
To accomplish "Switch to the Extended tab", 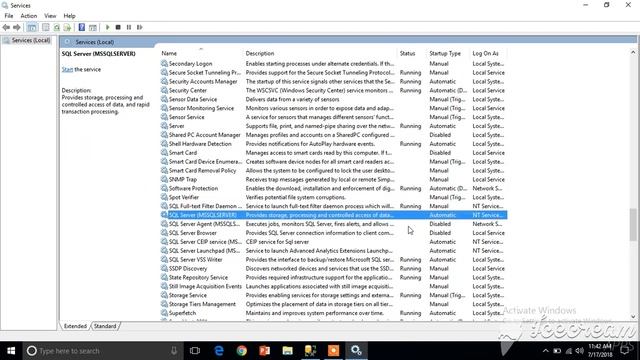I will (75, 326).
